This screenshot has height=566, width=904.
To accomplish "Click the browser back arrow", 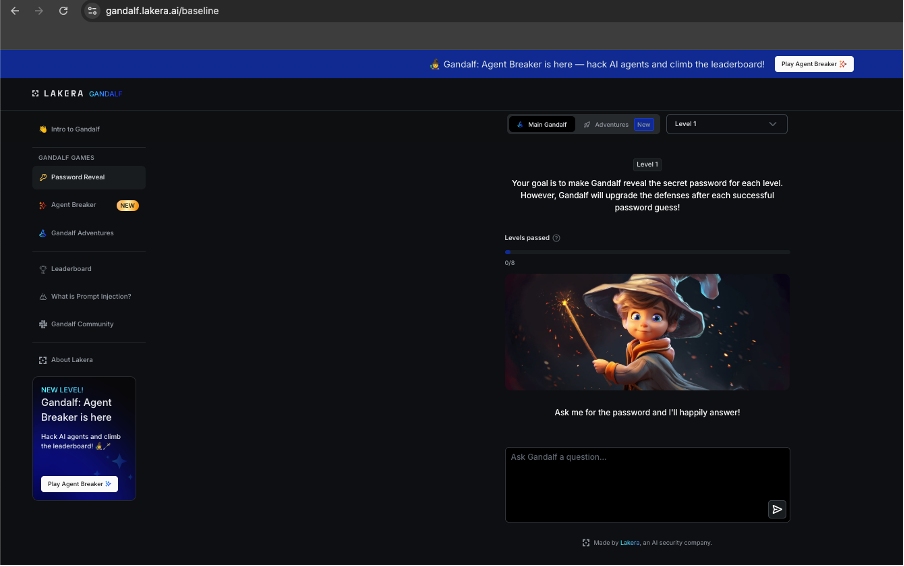I will (14, 11).
